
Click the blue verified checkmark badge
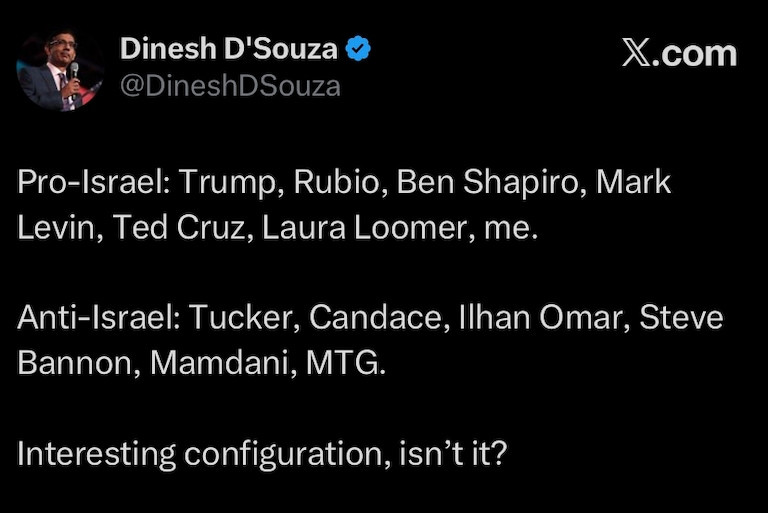click(x=358, y=49)
